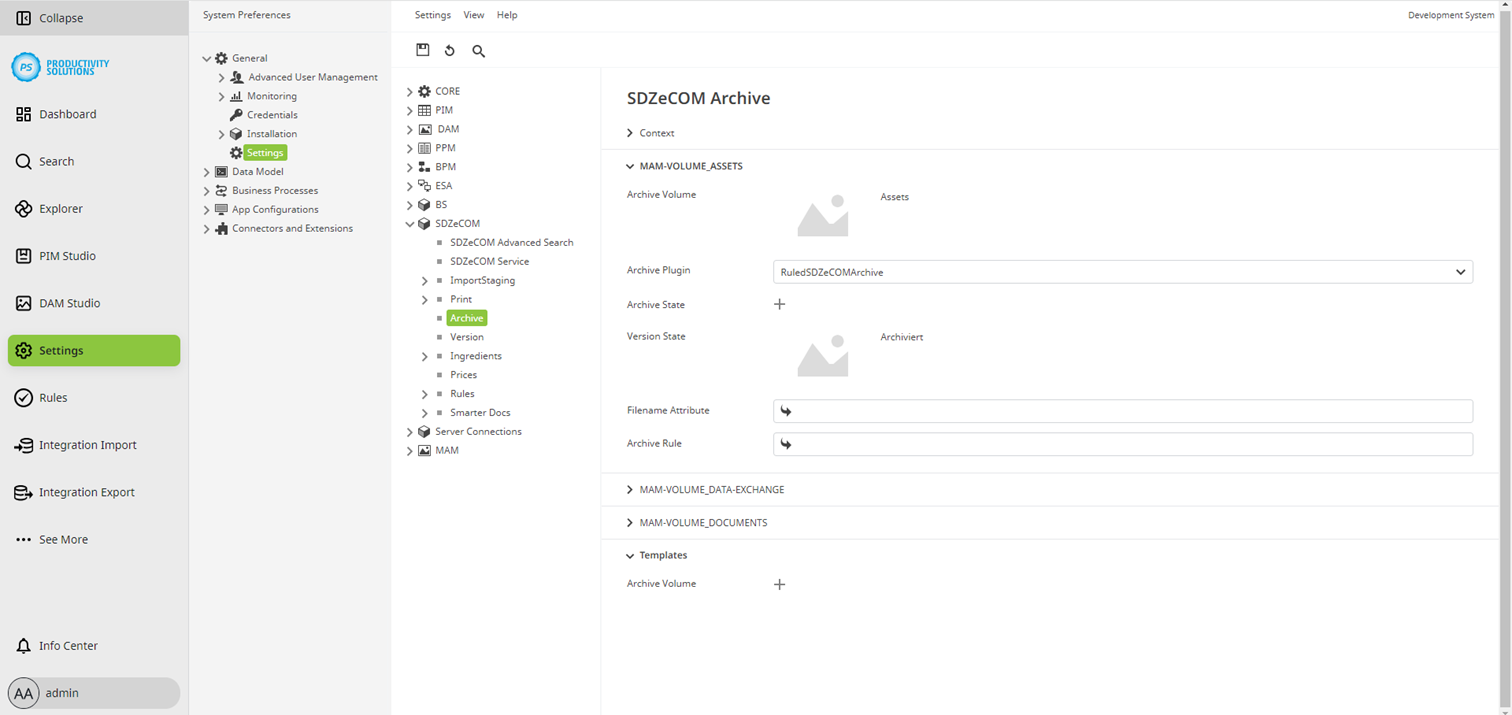Expand the CORE tree node
The width and height of the screenshot is (1512, 715).
pos(409,90)
